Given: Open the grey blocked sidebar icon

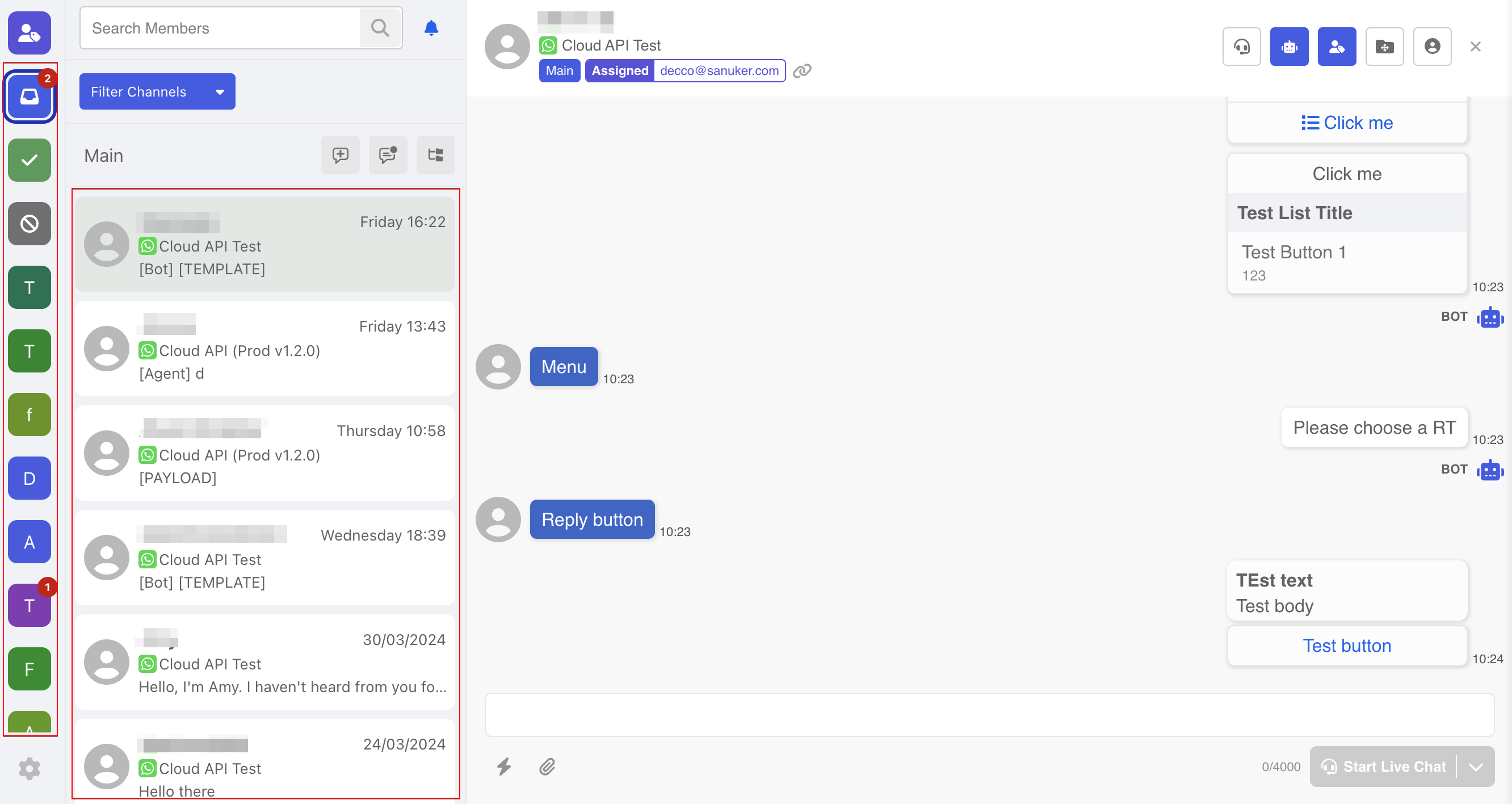Looking at the screenshot, I should pyautogui.click(x=30, y=224).
